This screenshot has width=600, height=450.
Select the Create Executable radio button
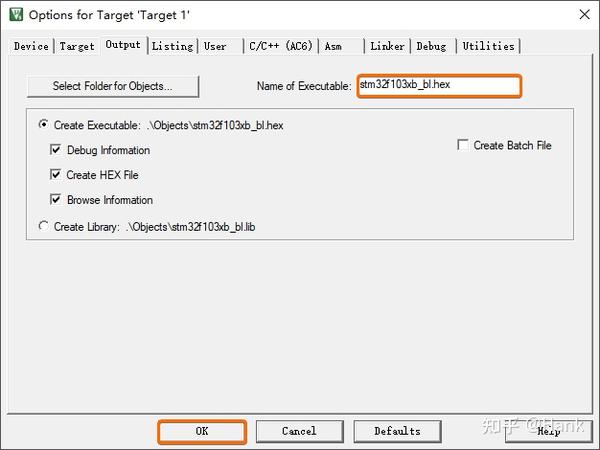[x=44, y=125]
